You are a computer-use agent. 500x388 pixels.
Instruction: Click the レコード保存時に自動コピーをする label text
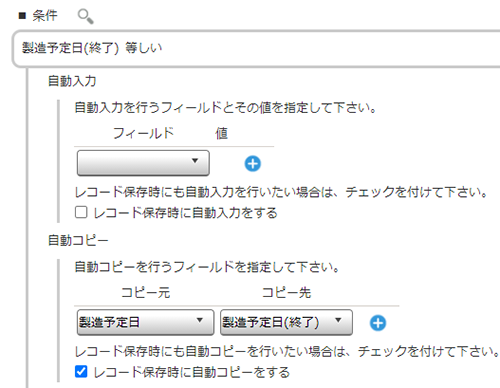(192, 372)
